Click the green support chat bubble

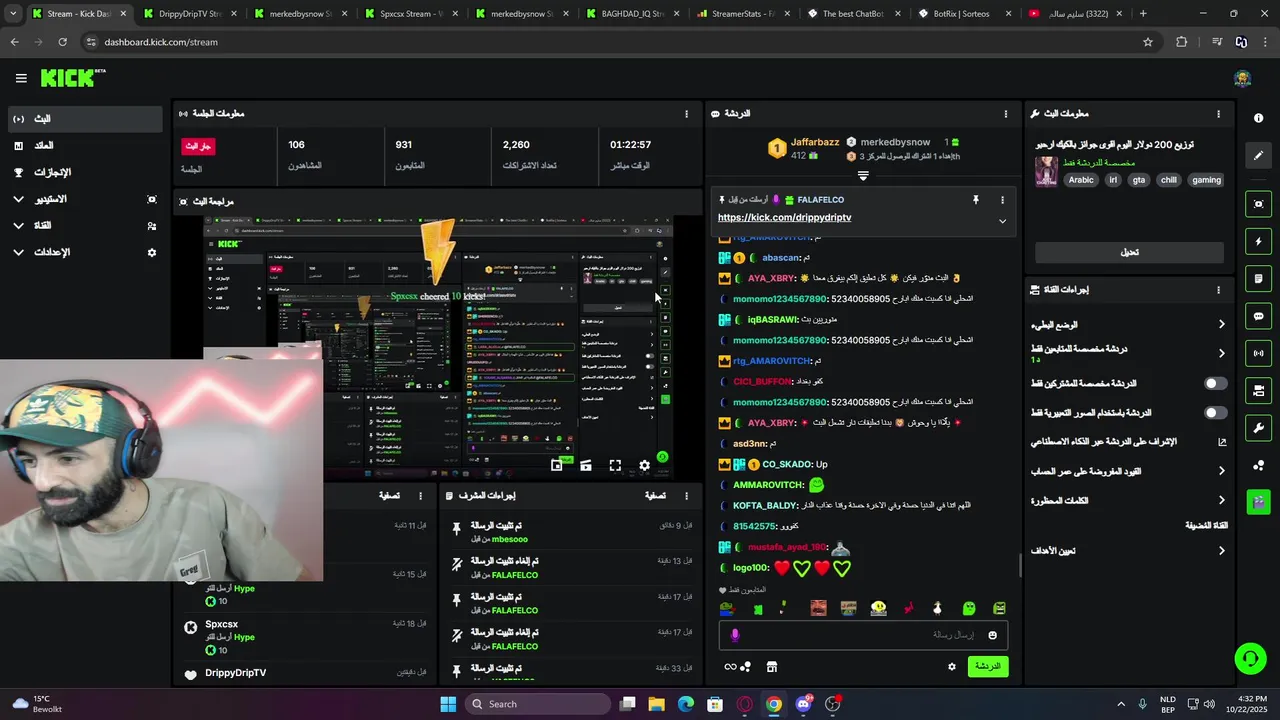click(1250, 658)
